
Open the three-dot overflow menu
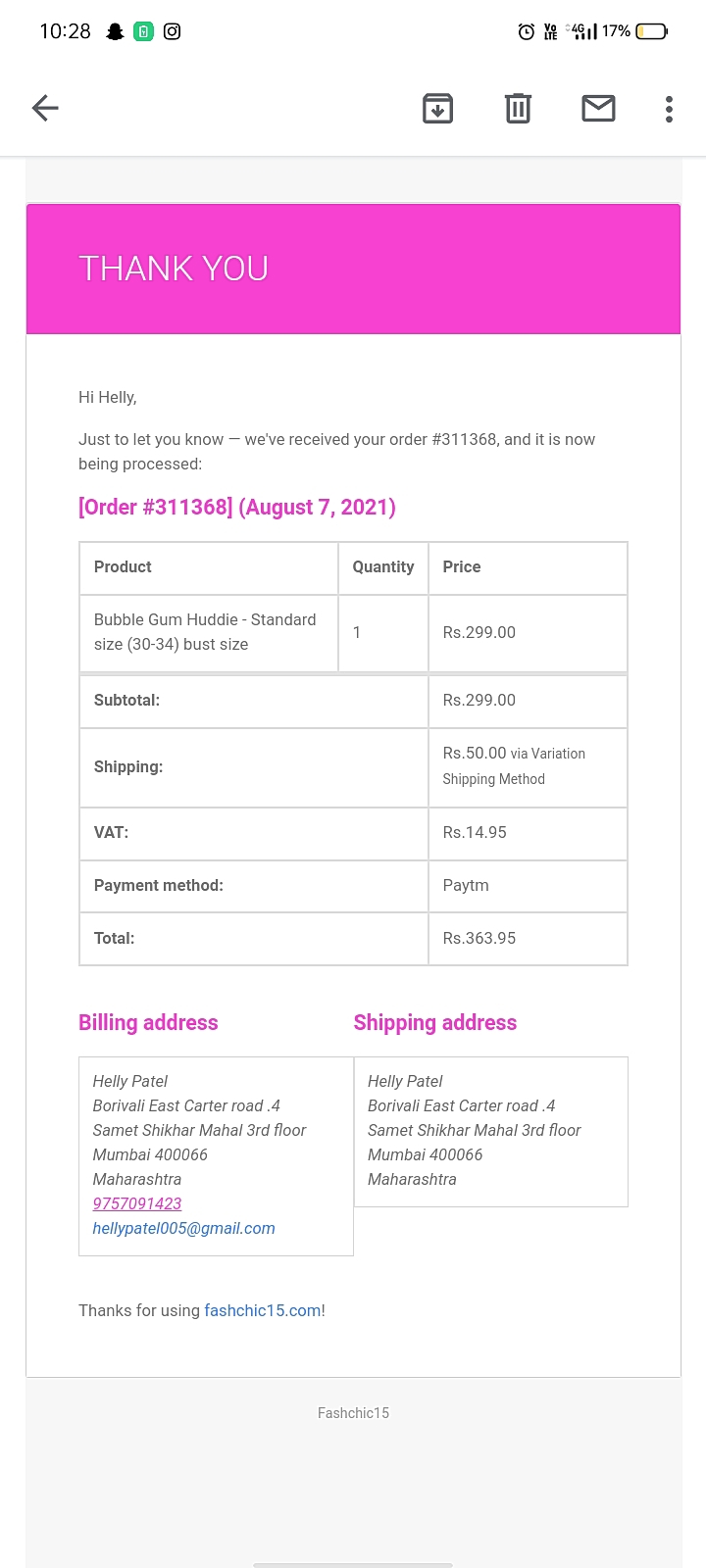(669, 108)
